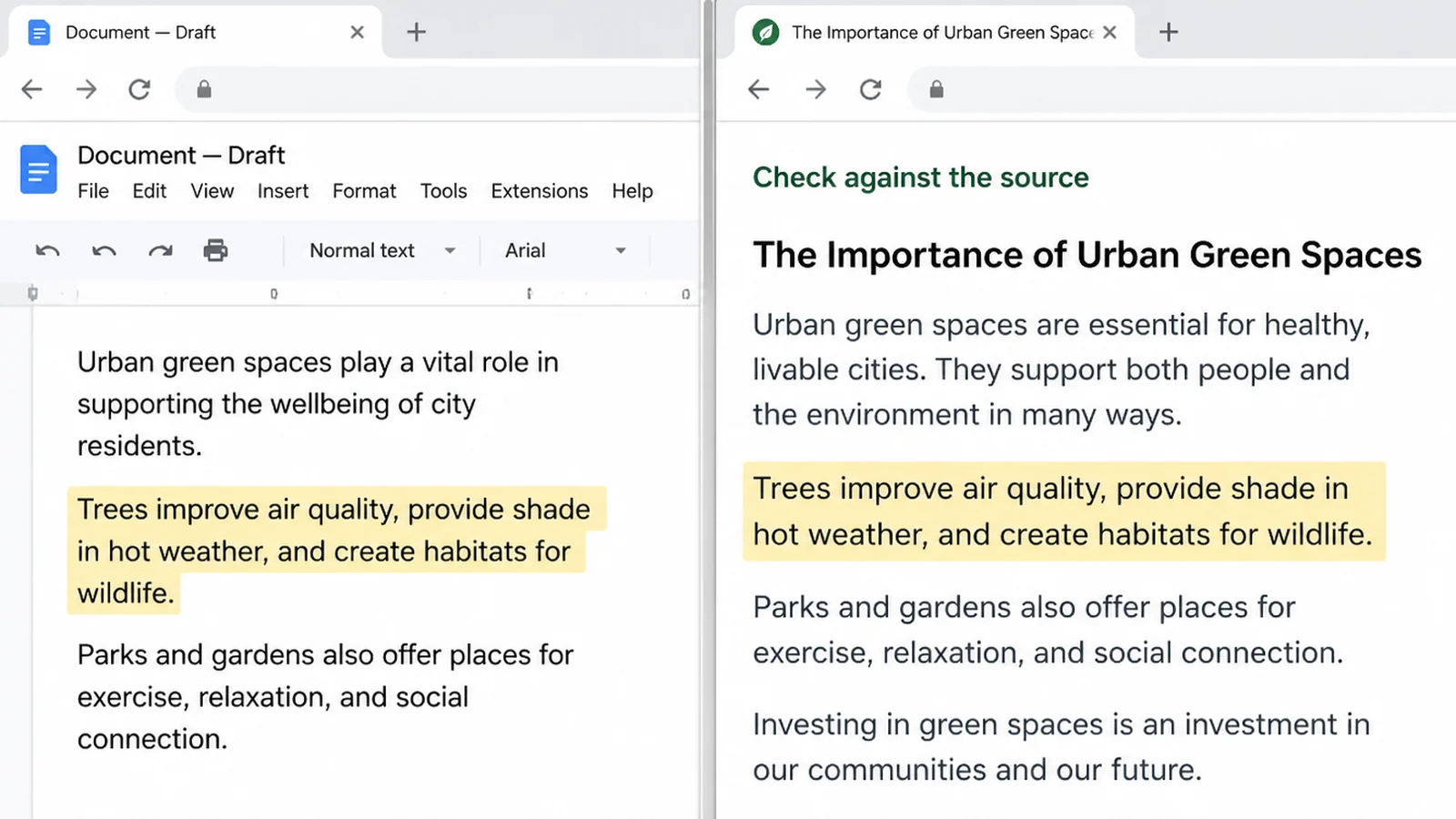Image resolution: width=1456 pixels, height=819 pixels.
Task: Click the print icon in the Docs toolbar
Action: (x=216, y=250)
